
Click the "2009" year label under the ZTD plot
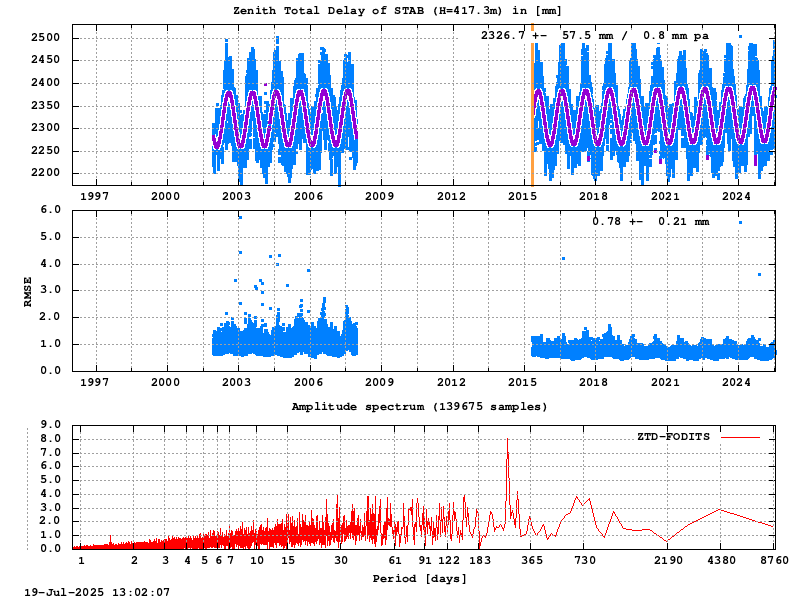(380, 196)
